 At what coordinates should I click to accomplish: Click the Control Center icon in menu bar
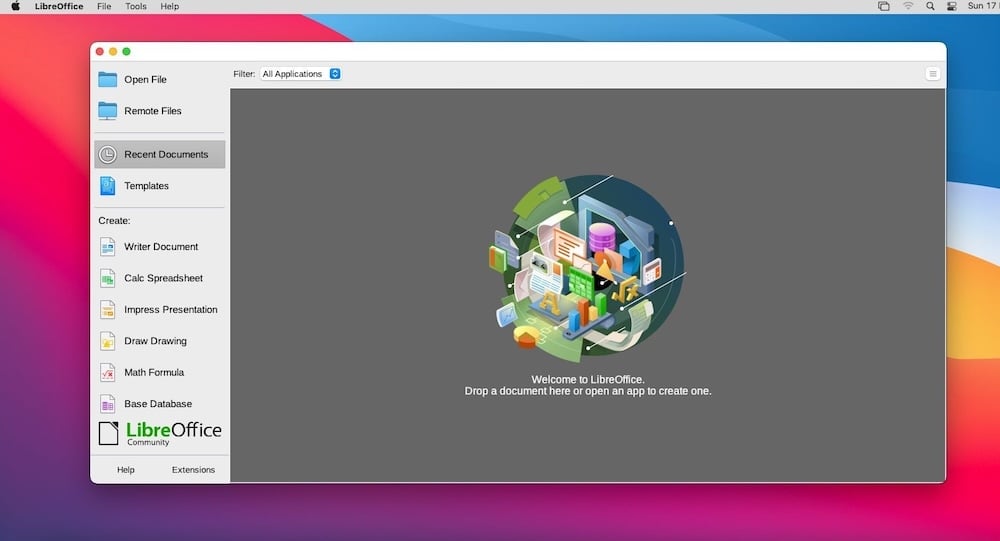pos(952,6)
